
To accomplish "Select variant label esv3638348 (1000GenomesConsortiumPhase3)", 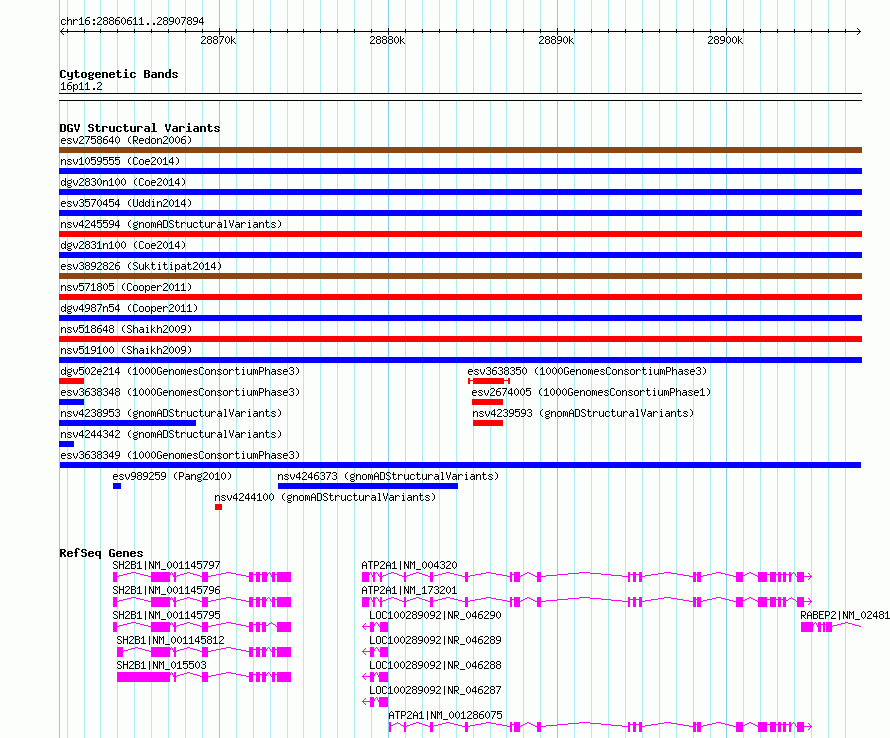I will coord(180,392).
